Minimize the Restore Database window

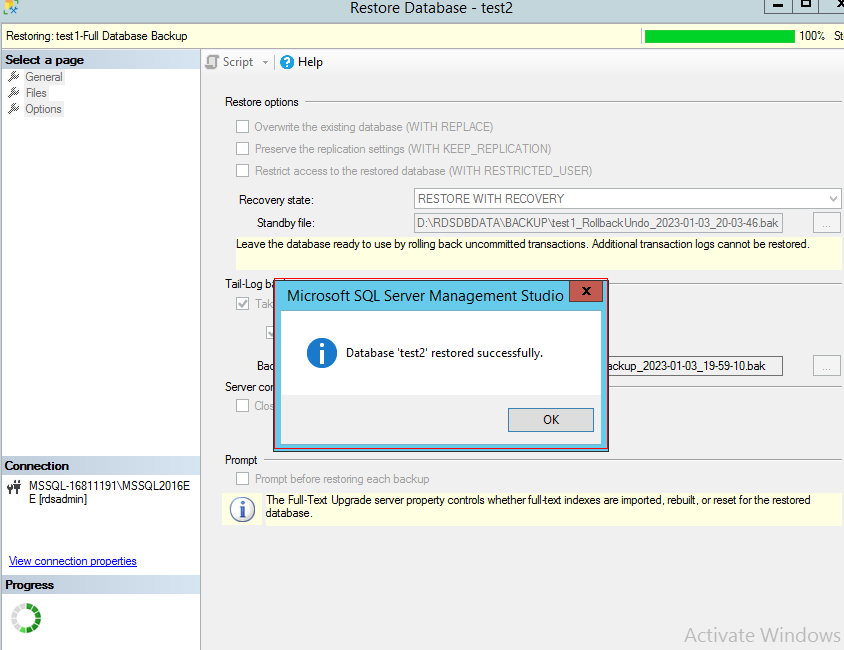[778, 5]
